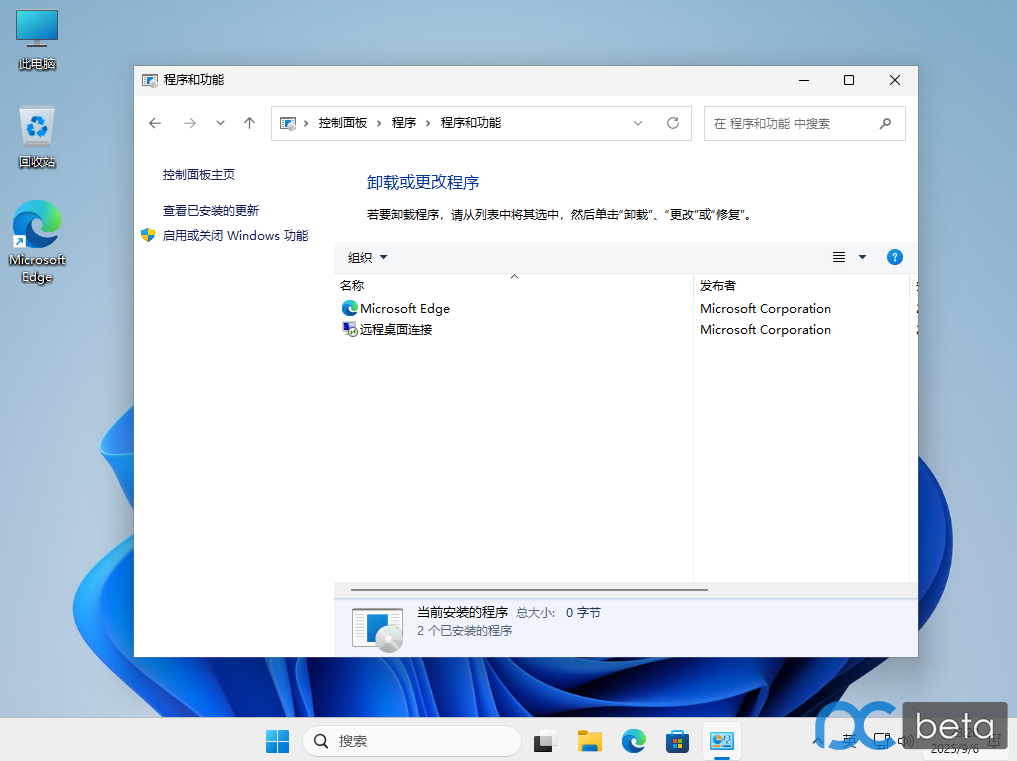Screen dimensions: 1017x761
Task: Select 远程桌面连接 program row
Action: [625, 330]
